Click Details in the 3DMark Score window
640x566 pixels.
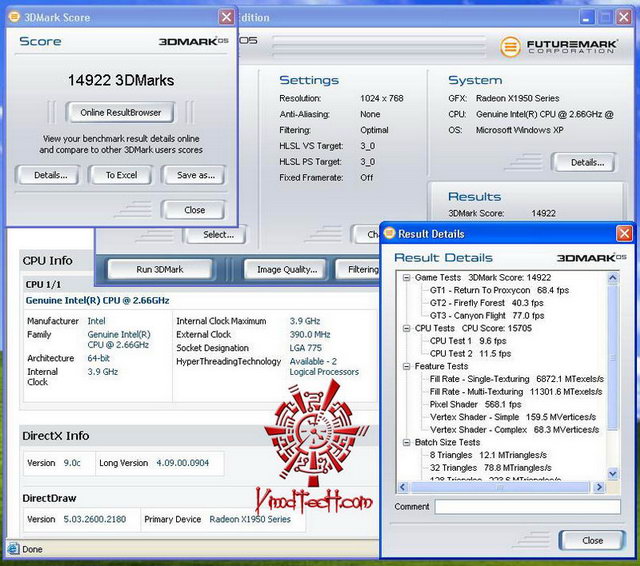(x=50, y=175)
